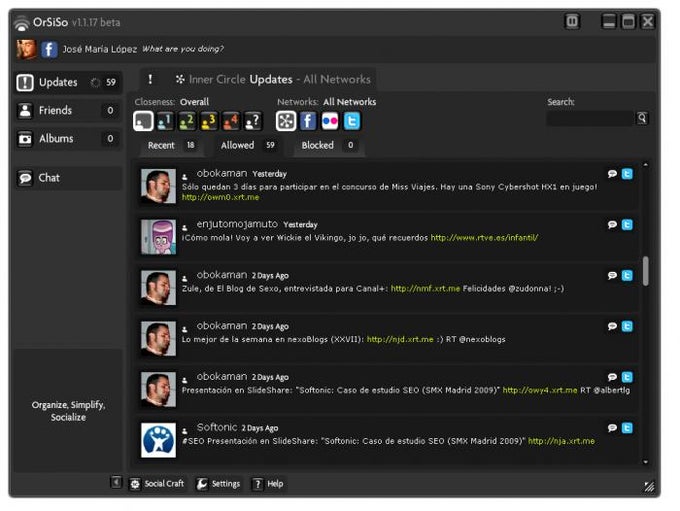Viewport: 680px width, 511px height.
Task: Open link http://nja.xrt.me
Action: 561,441
